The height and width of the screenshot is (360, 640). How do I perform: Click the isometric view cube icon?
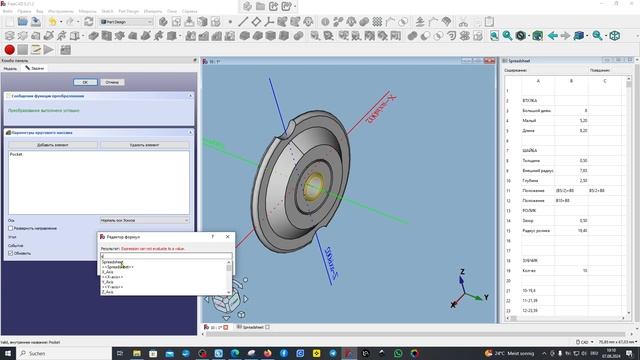pyautogui.click(x=615, y=36)
